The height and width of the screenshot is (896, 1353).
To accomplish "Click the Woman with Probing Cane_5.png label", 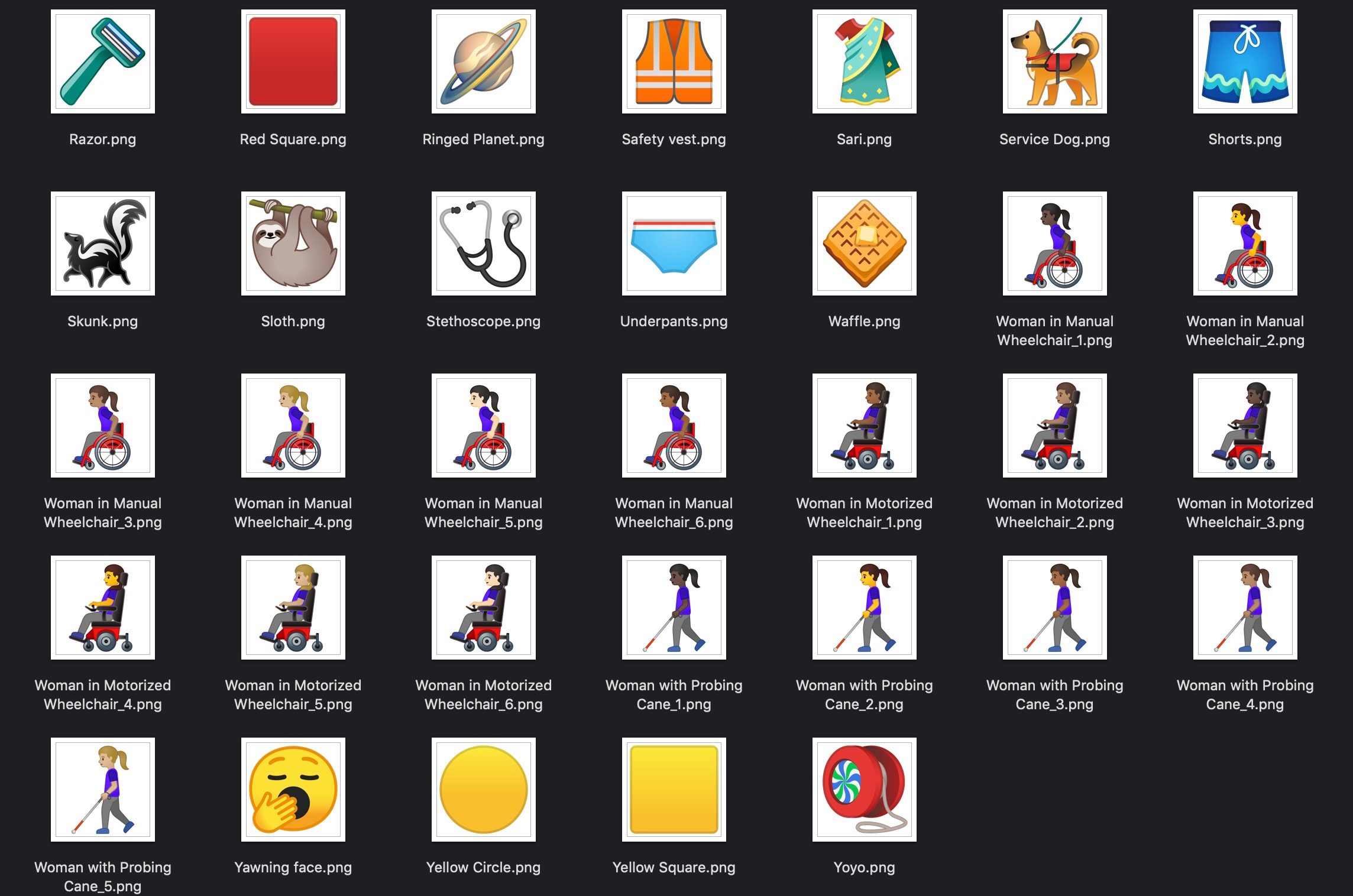I will [102, 876].
